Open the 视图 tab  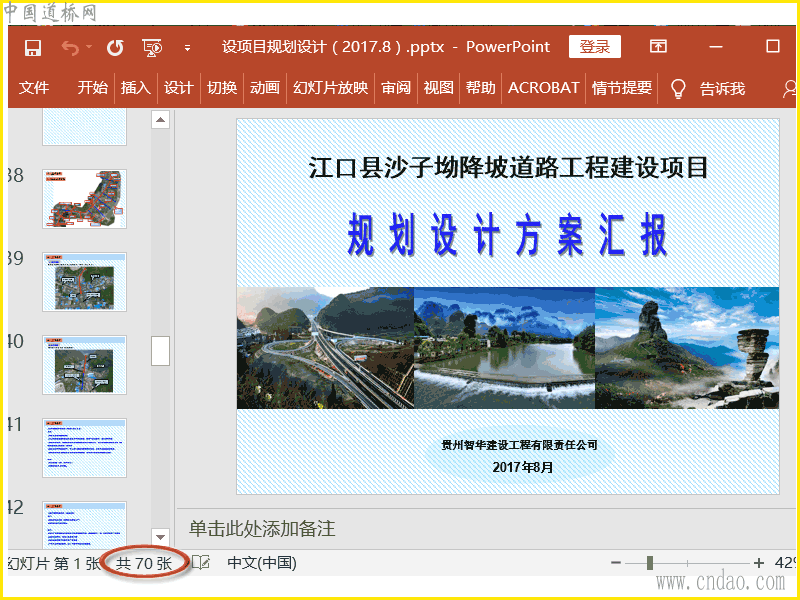click(439, 88)
